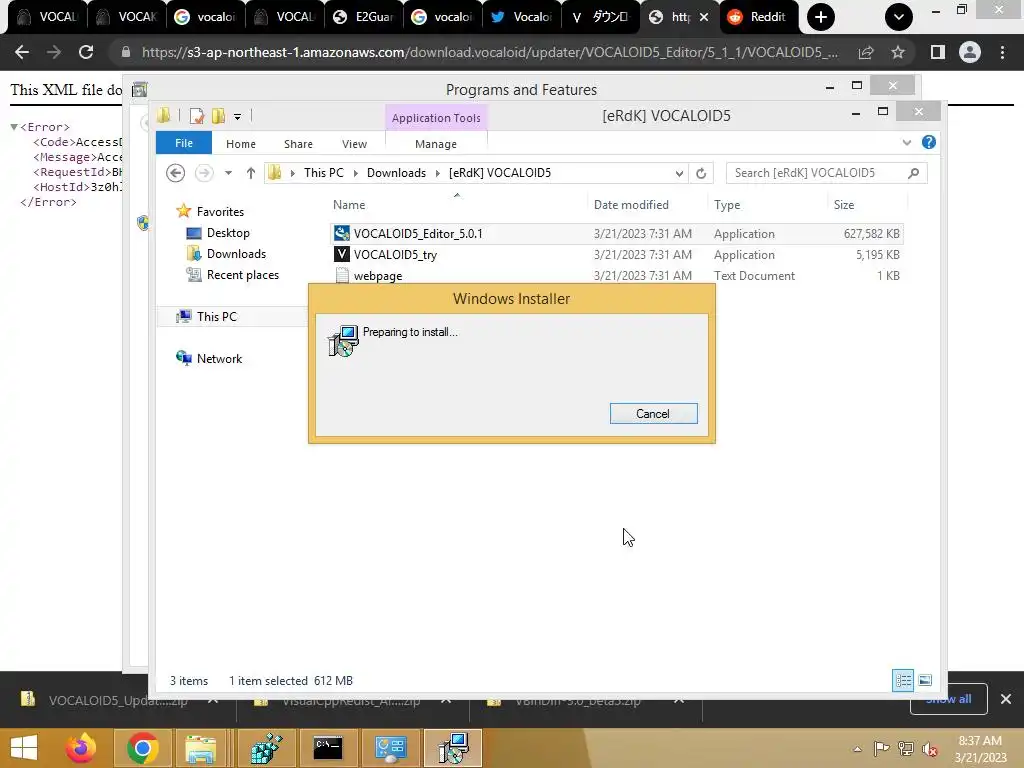Select Network in navigation pane

click(x=219, y=359)
